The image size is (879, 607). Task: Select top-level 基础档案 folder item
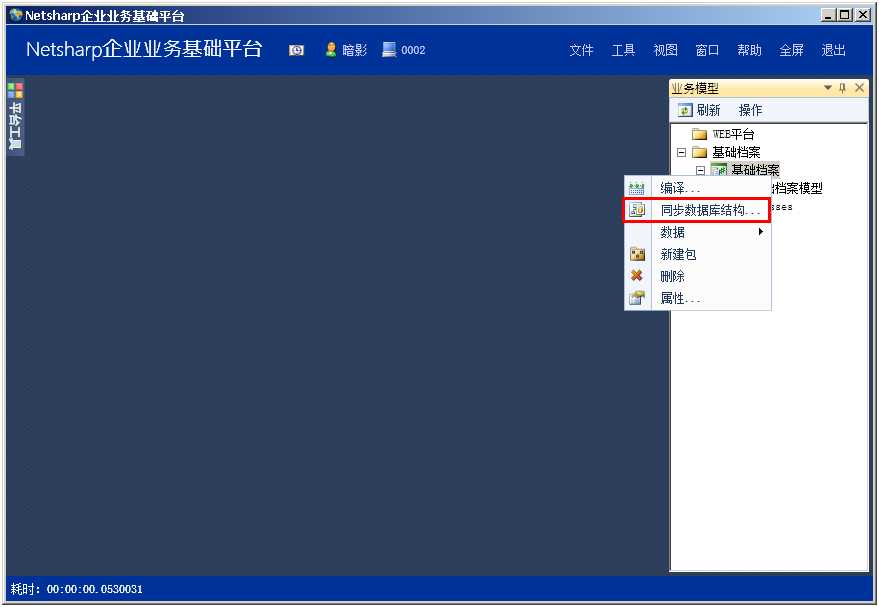[x=735, y=152]
